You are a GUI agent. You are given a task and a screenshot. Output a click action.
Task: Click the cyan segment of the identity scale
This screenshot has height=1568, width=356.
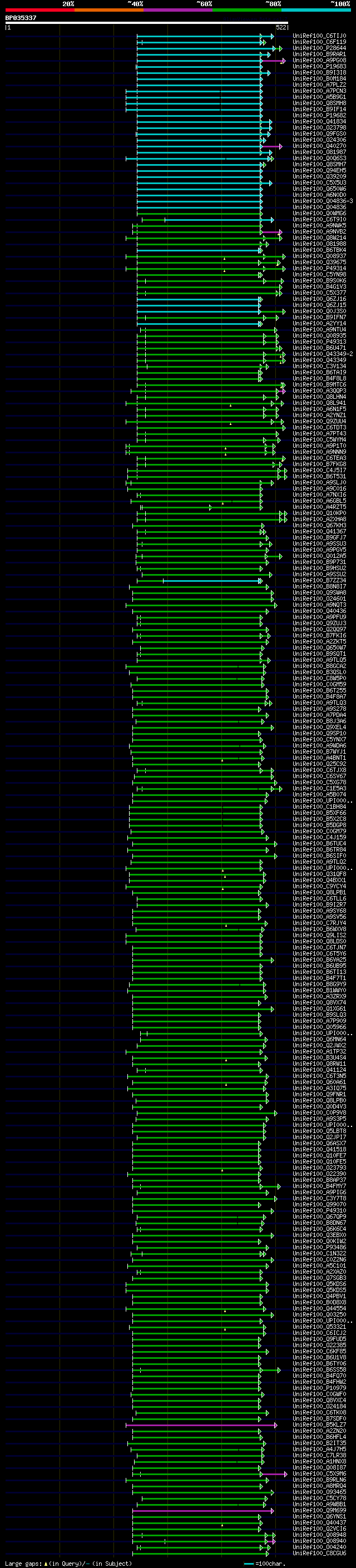click(316, 10)
